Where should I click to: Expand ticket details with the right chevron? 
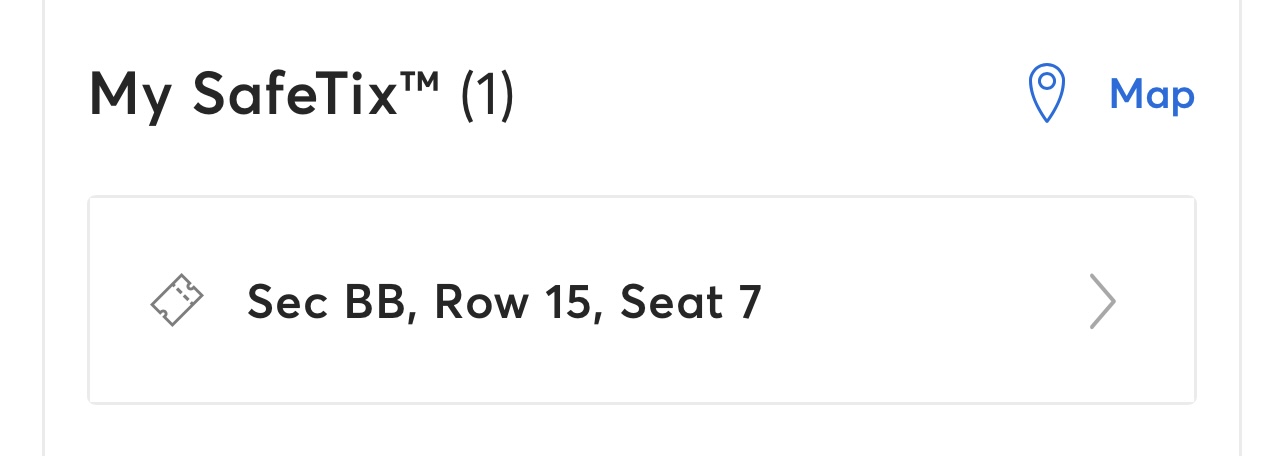1102,301
